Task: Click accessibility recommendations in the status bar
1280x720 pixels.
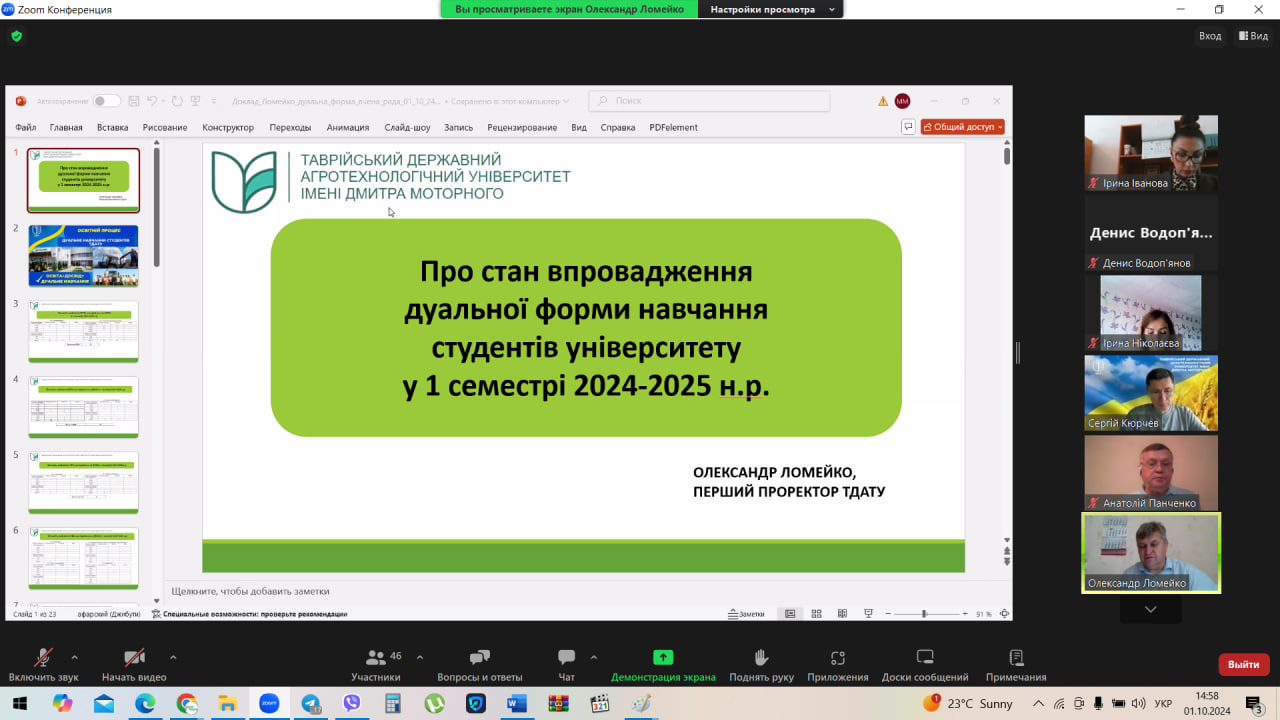Action: (249, 614)
